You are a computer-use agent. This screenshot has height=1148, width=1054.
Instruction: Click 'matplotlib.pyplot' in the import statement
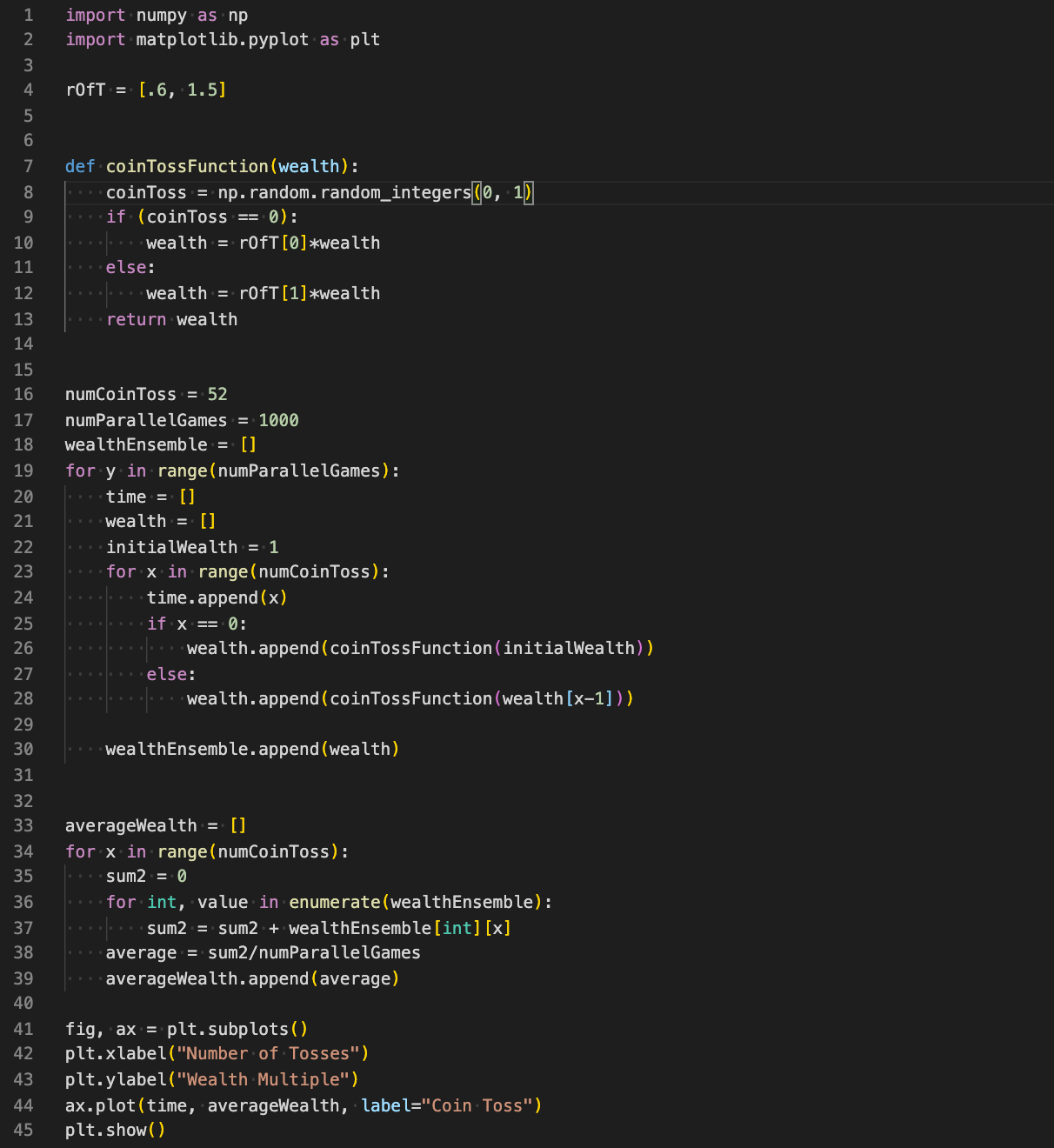[x=222, y=39]
